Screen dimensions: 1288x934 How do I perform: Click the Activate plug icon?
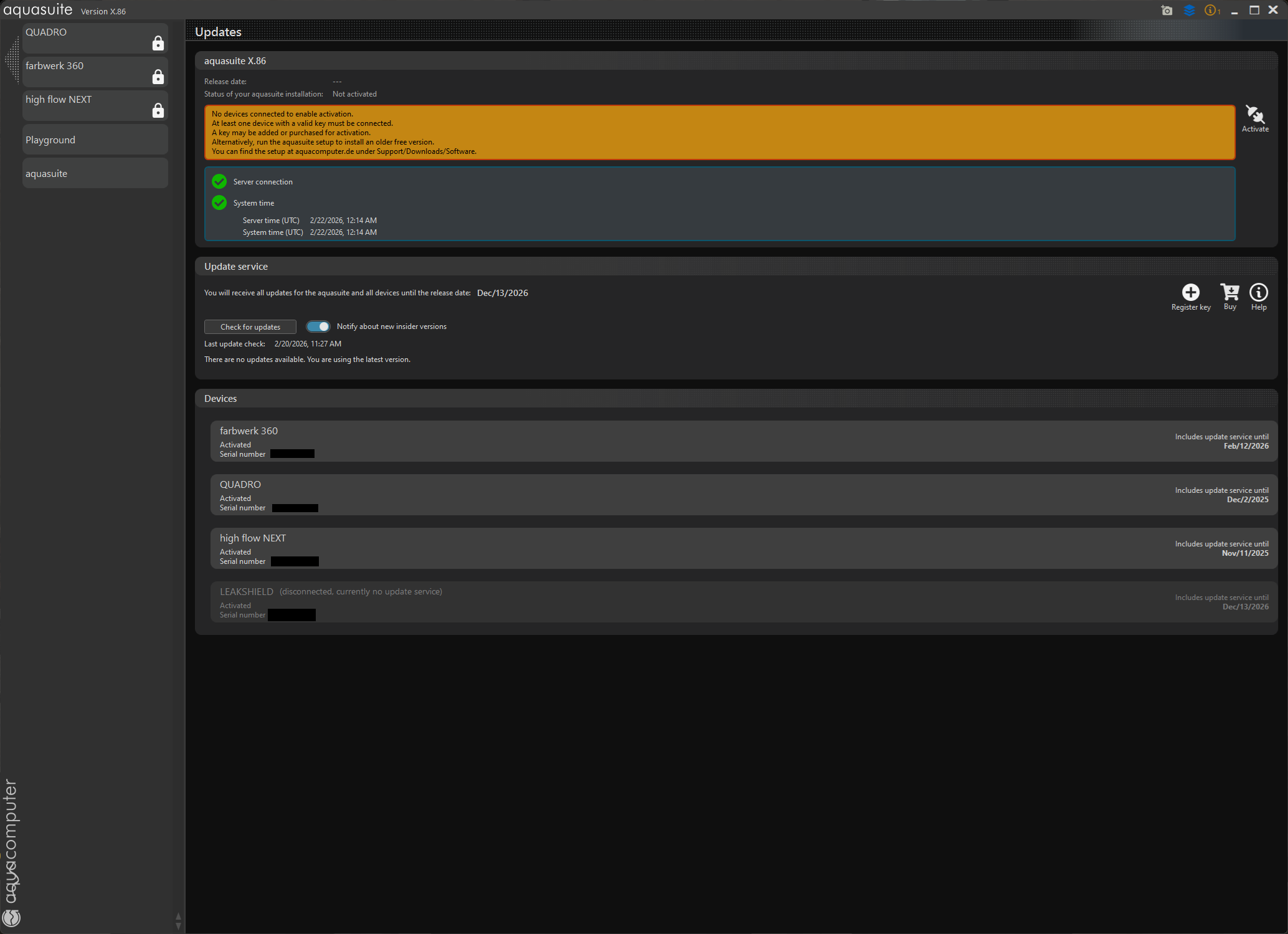coord(1254,115)
